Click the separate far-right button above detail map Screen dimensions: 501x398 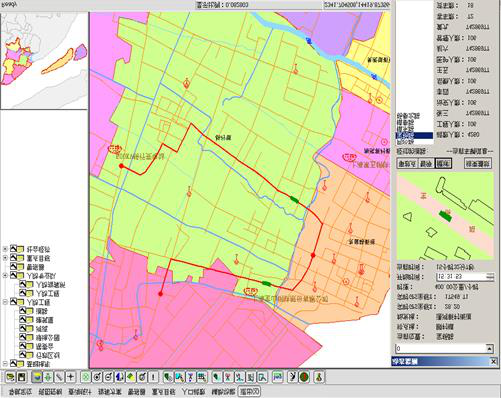click(x=478, y=163)
